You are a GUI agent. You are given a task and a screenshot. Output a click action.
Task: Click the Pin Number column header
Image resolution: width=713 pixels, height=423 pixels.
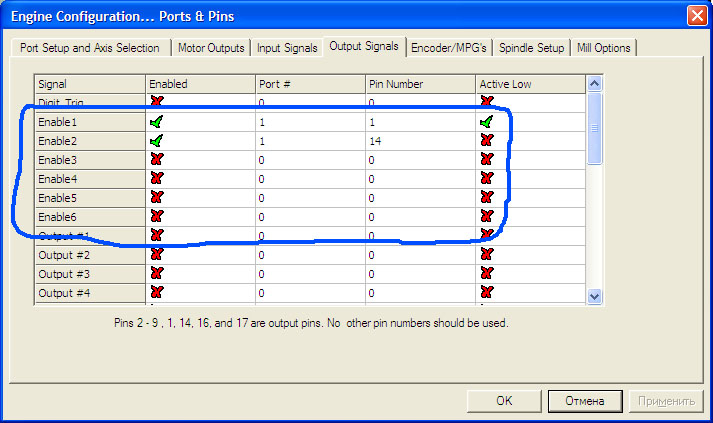point(421,84)
